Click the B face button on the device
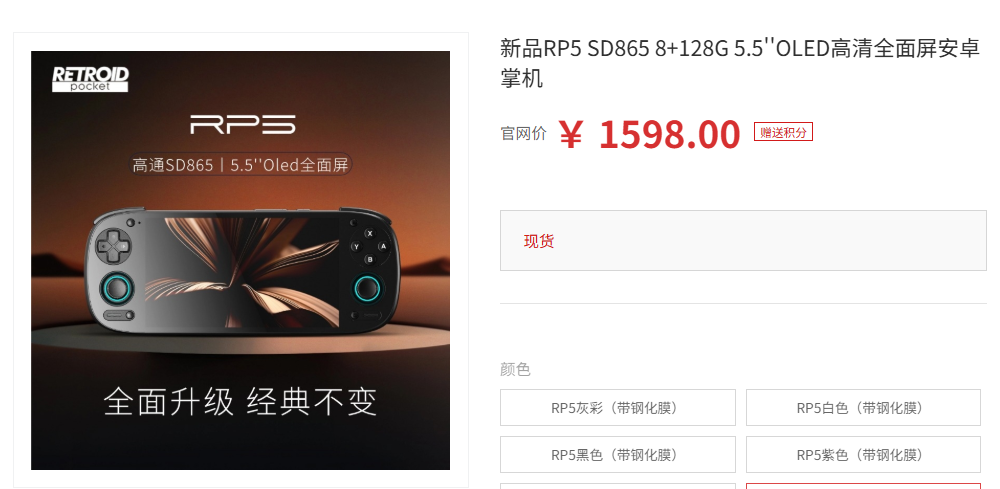This screenshot has width=1000, height=489. pyautogui.click(x=369, y=259)
